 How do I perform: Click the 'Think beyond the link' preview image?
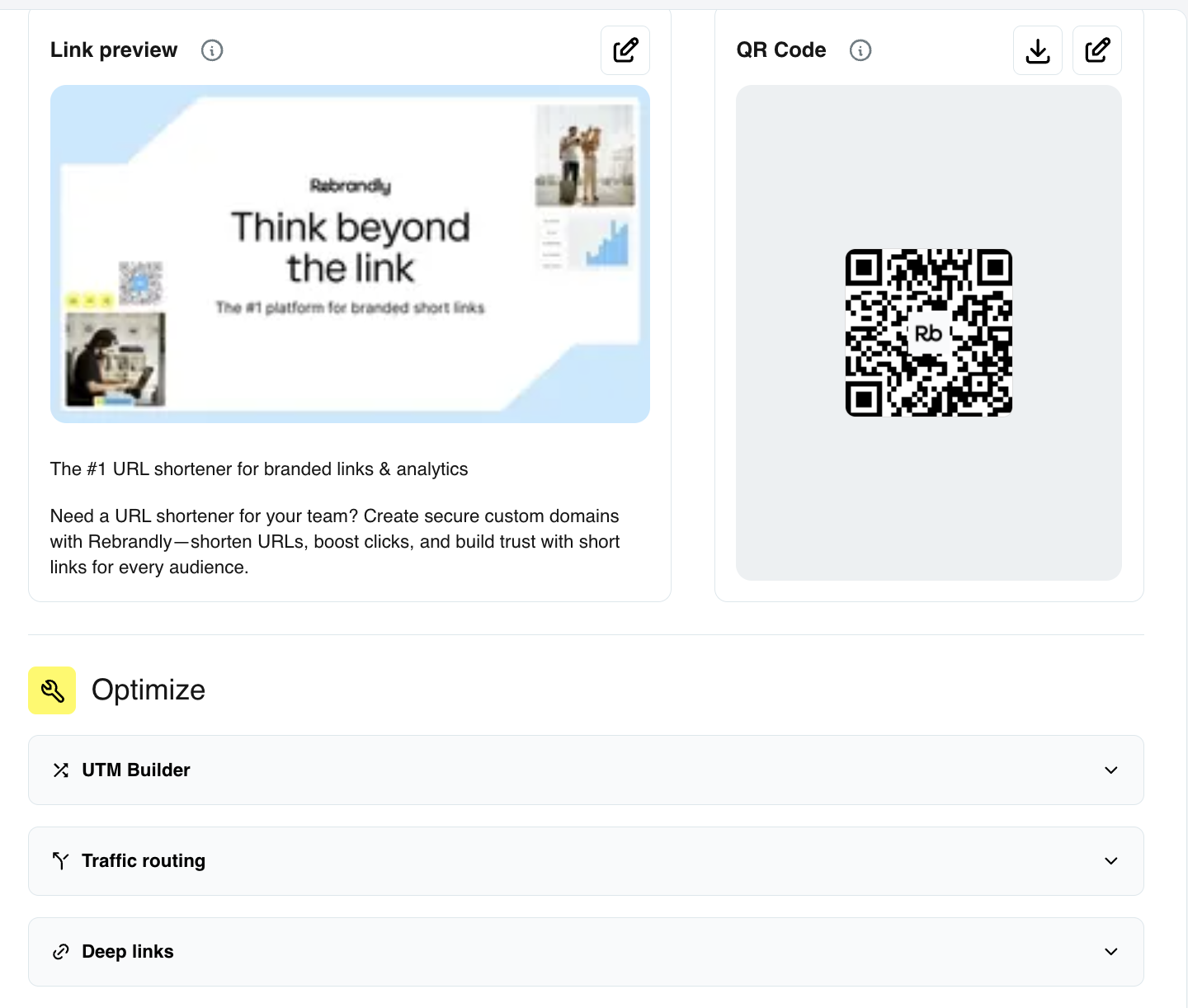(350, 254)
